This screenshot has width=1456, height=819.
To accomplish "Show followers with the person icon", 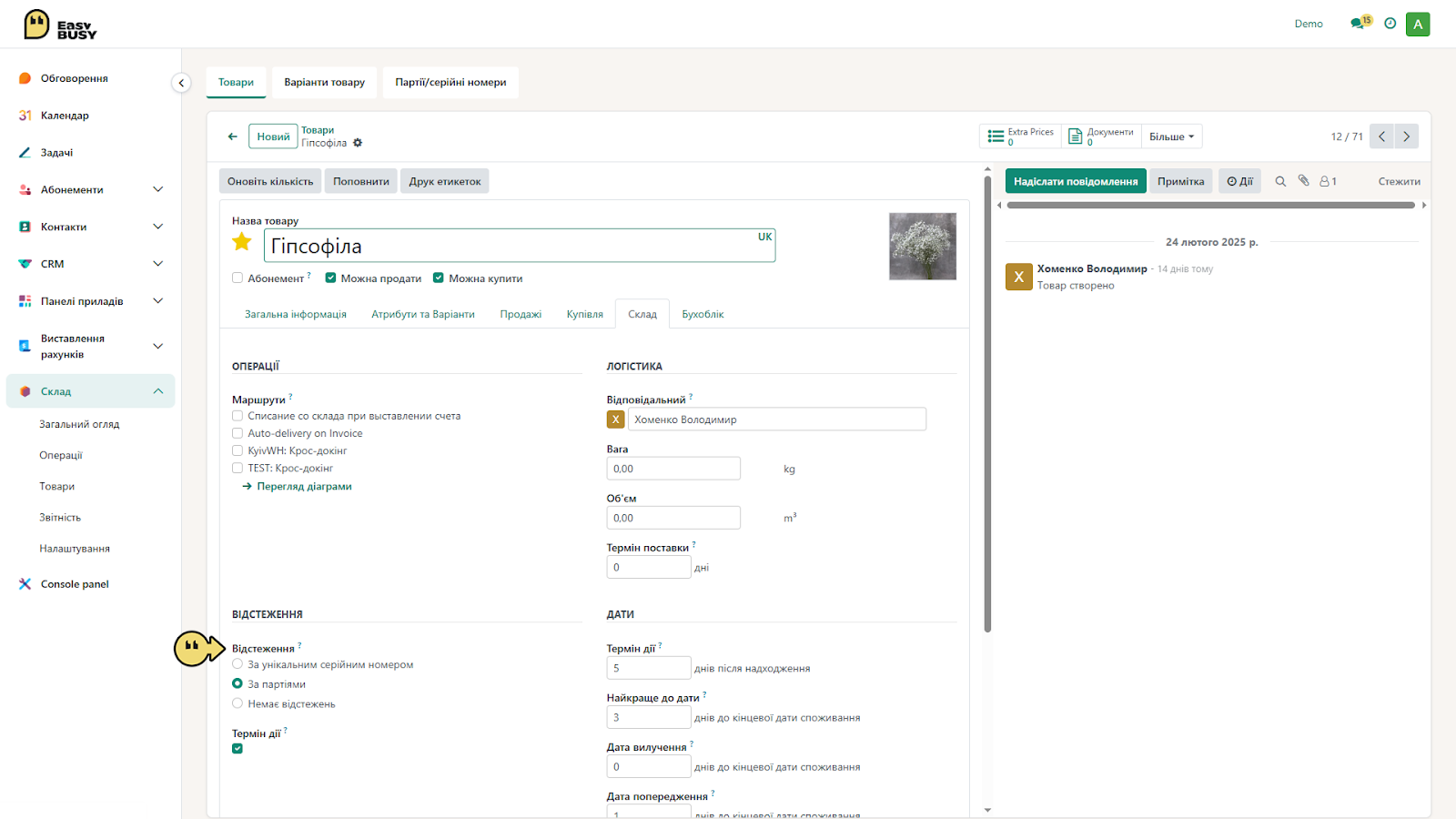I will [x=1328, y=181].
